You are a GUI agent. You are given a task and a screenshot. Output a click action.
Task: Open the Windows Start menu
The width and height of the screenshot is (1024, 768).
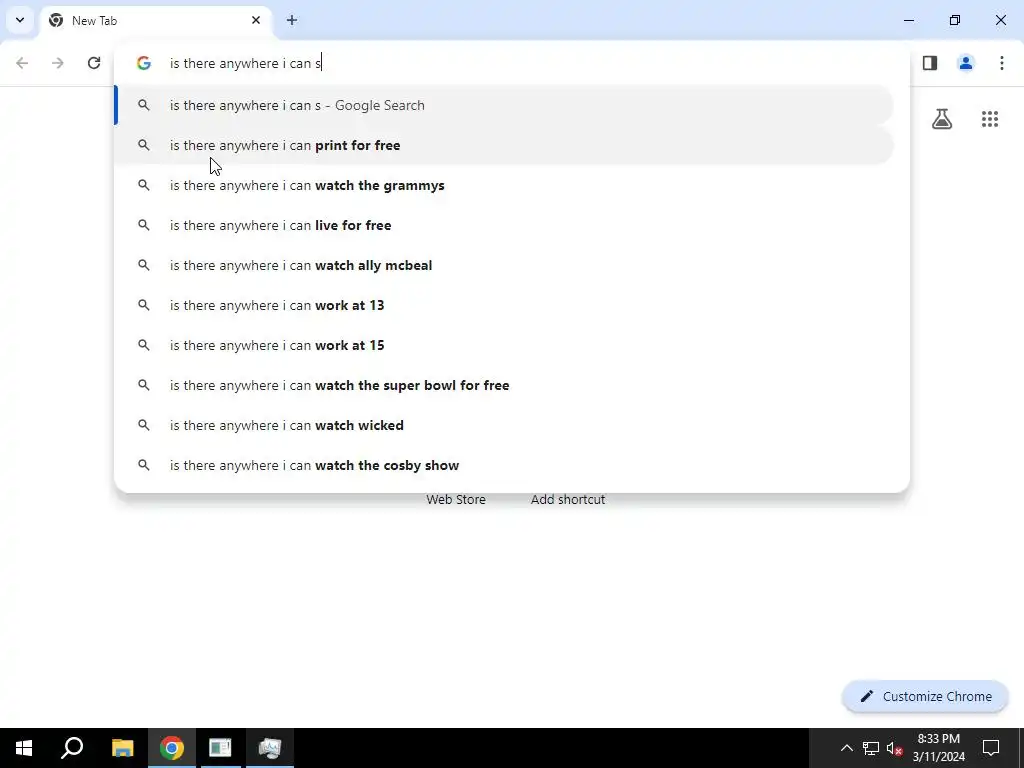(24, 748)
